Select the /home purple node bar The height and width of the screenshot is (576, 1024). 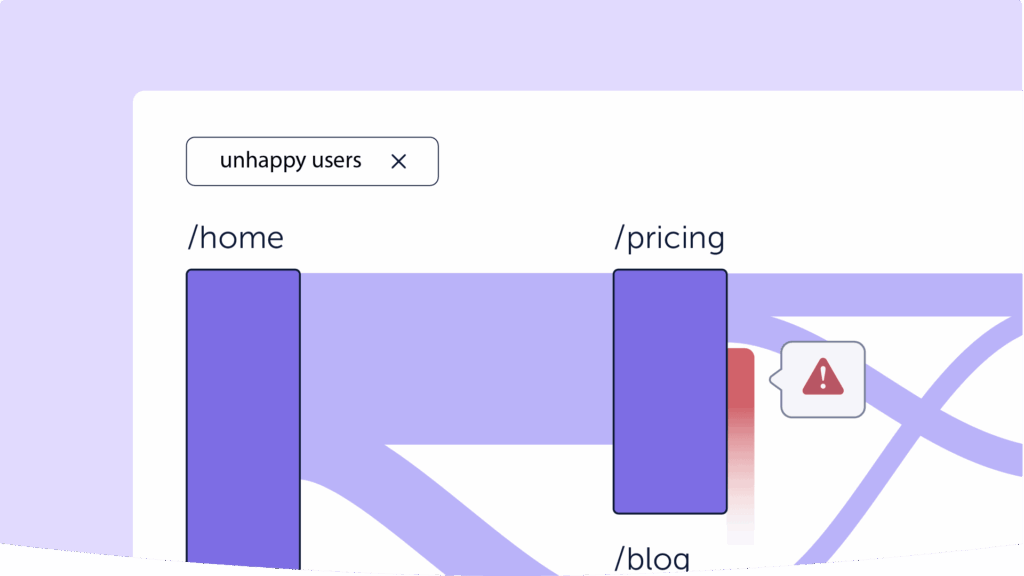pos(243,418)
